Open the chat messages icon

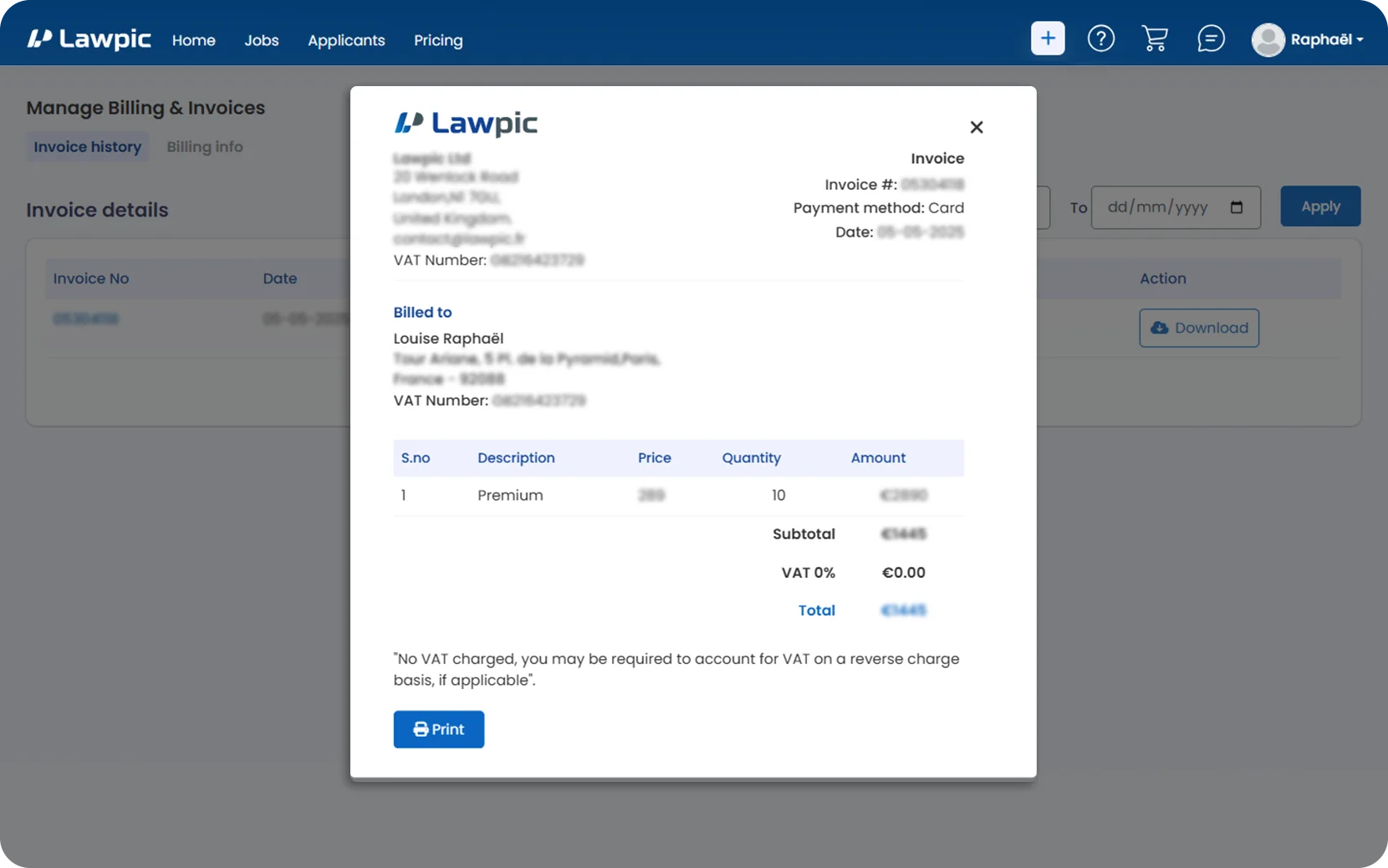(x=1211, y=38)
